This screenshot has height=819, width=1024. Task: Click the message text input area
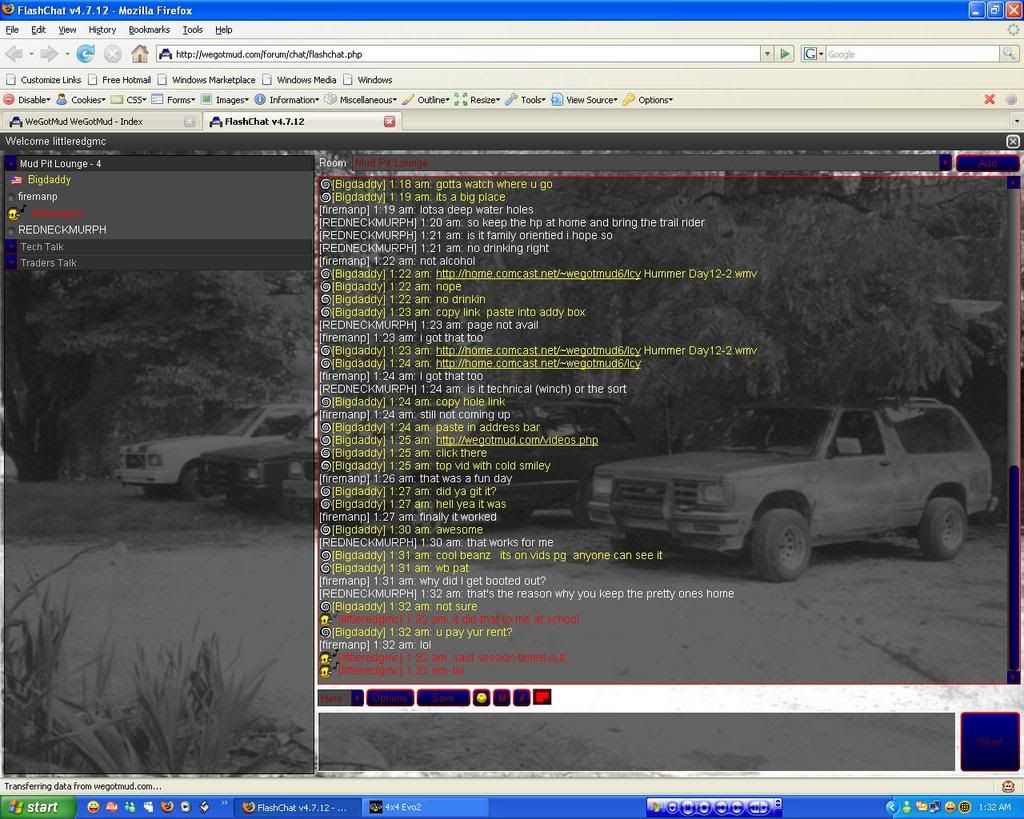pyautogui.click(x=636, y=741)
